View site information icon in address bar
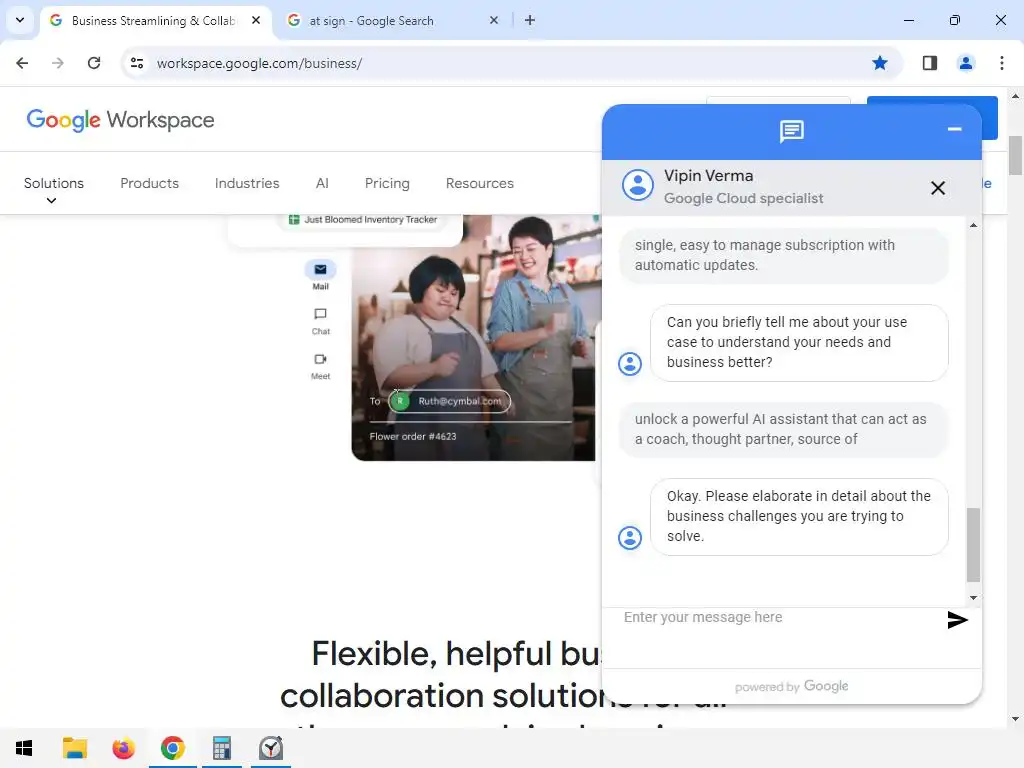Viewport: 1024px width, 768px height. [136, 63]
